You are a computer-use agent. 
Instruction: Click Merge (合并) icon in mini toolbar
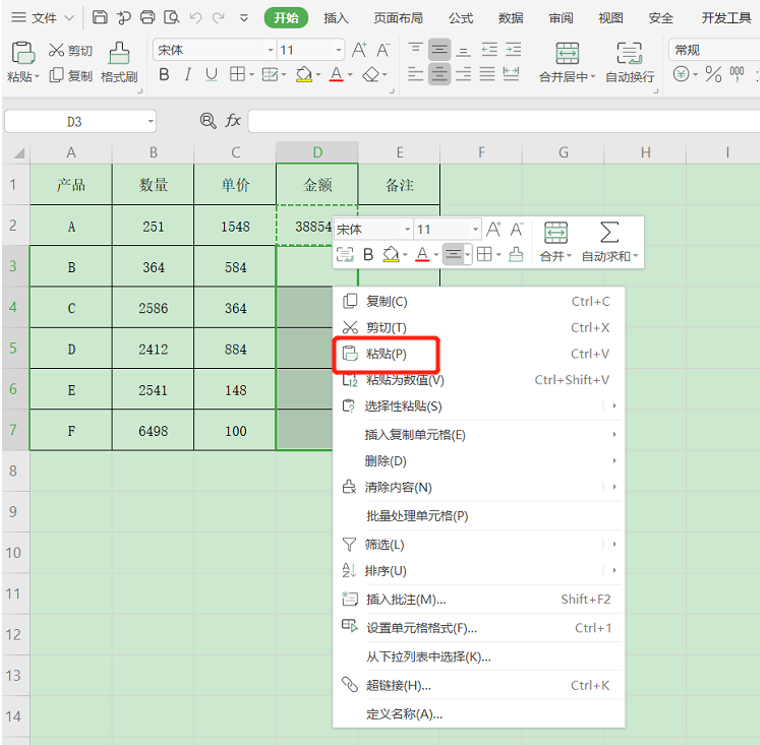pos(556,233)
